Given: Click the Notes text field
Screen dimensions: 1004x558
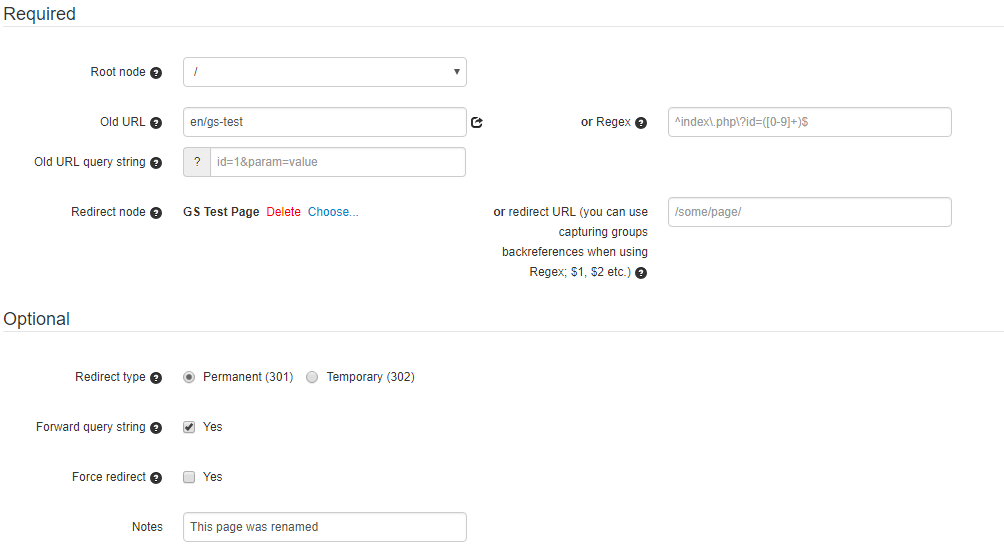Looking at the screenshot, I should pyautogui.click(x=324, y=527).
